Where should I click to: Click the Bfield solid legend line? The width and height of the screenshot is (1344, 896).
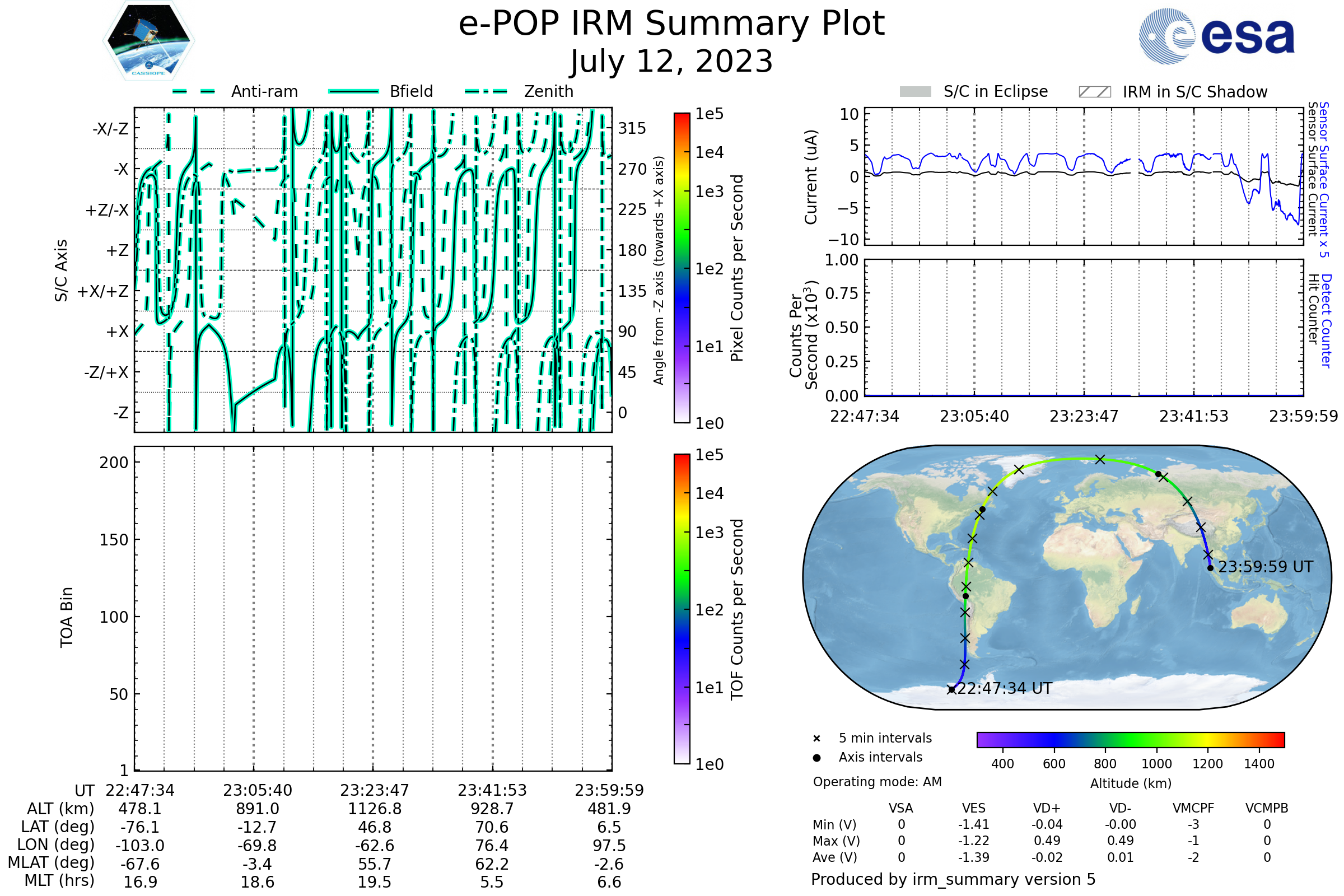[353, 91]
